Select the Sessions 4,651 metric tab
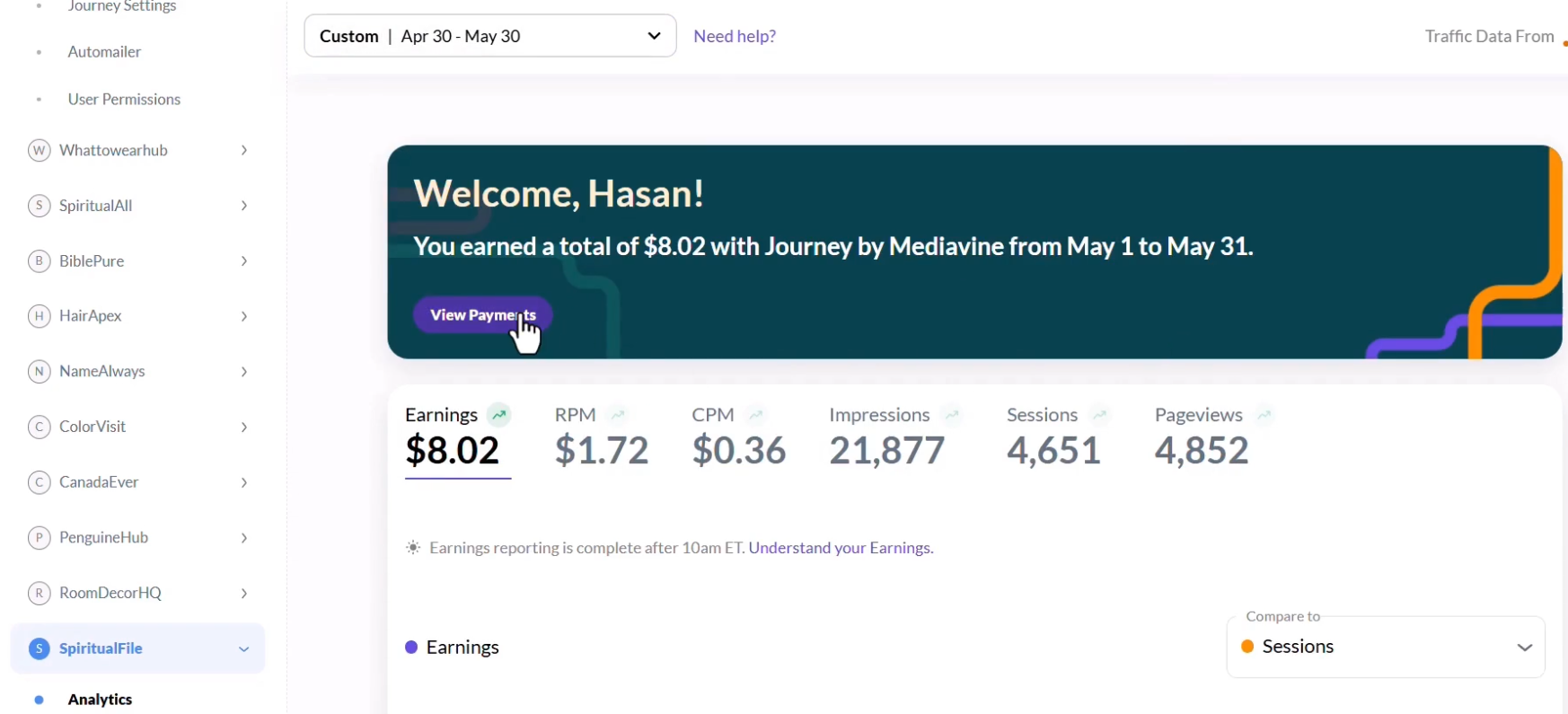The image size is (1568, 714). click(x=1058, y=438)
